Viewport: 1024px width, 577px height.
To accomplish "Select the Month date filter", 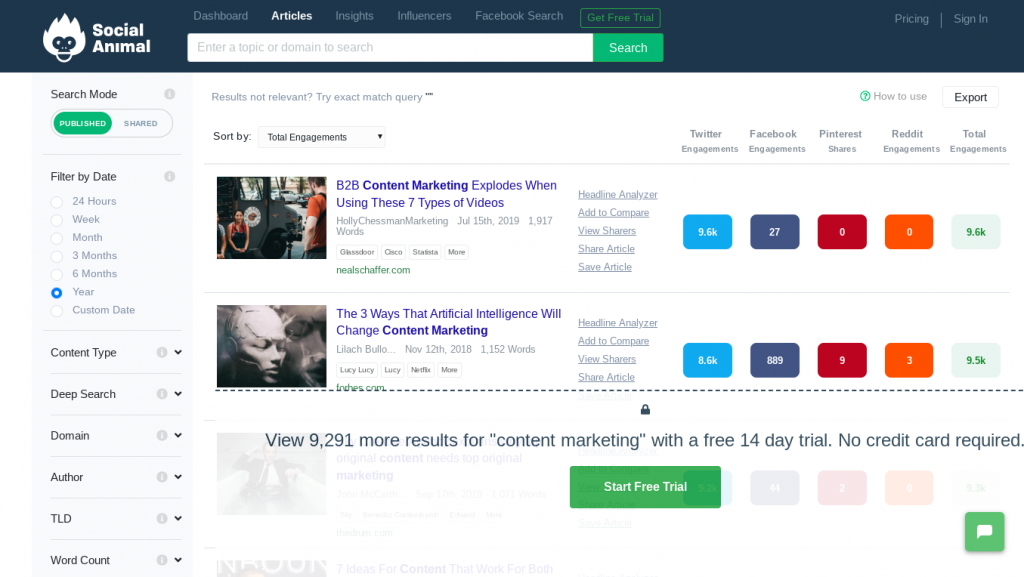I will pyautogui.click(x=57, y=238).
